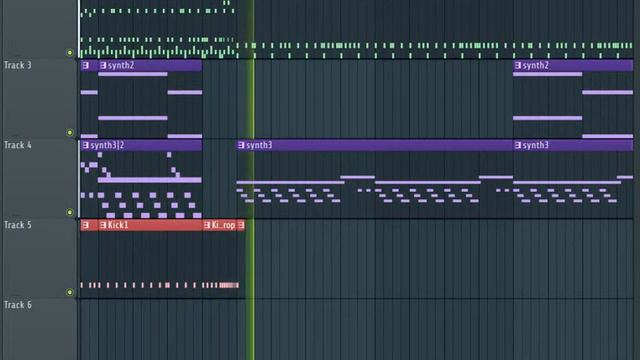Click the unnamed clip icon at start of Track 3
Viewport: 640px width, 360px height.
[x=86, y=65]
